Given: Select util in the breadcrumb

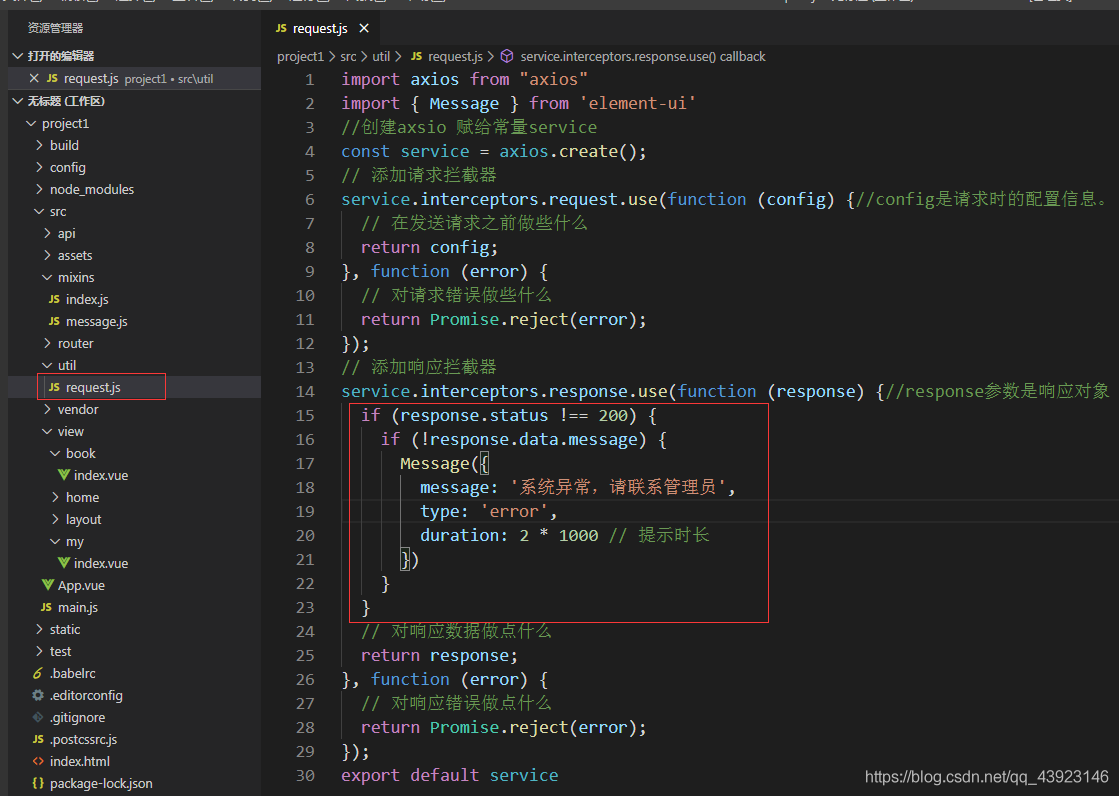Looking at the screenshot, I should [381, 56].
